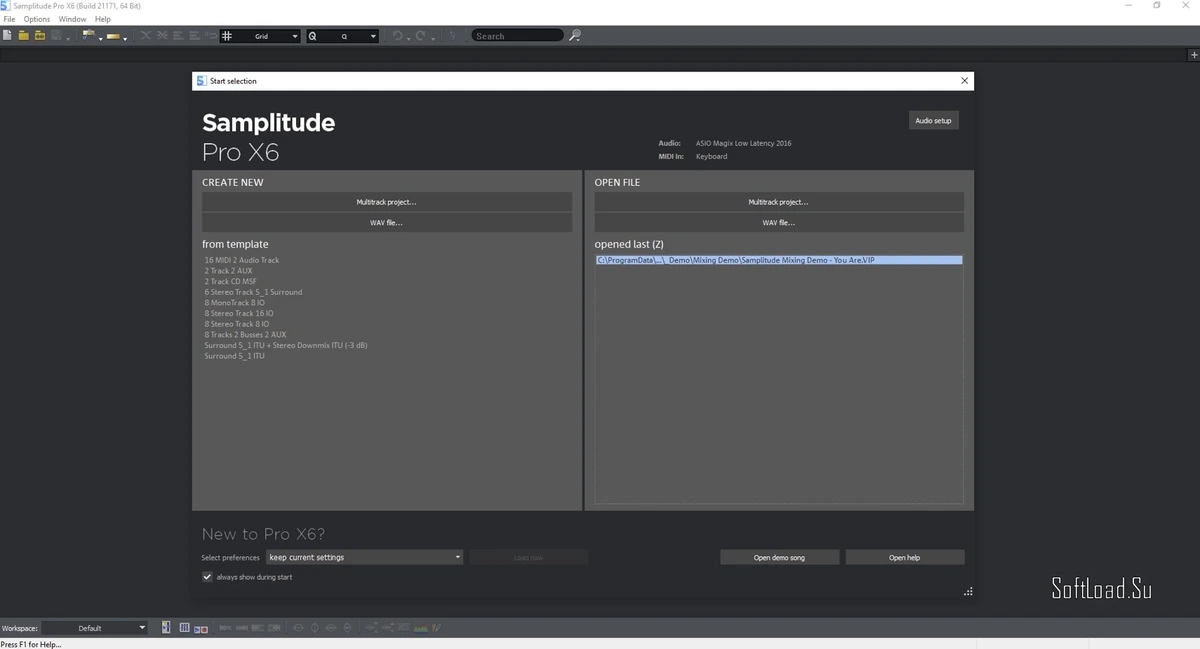The image size is (1200, 649).
Task: Click the pencil edit icon in bottom bar
Action: point(437,628)
